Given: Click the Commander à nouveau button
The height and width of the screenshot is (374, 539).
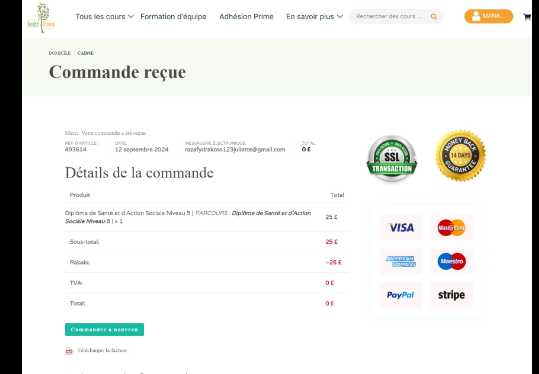Looking at the screenshot, I should (104, 329).
